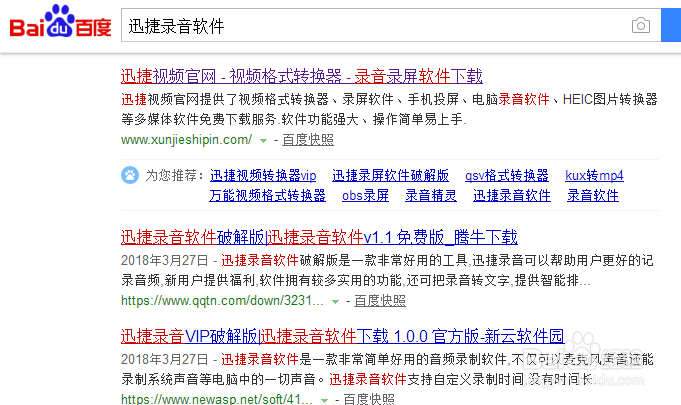Open result 迅捷录音软件破解版 腾牛下载
Screen dimensions: 681x405
click(319, 237)
